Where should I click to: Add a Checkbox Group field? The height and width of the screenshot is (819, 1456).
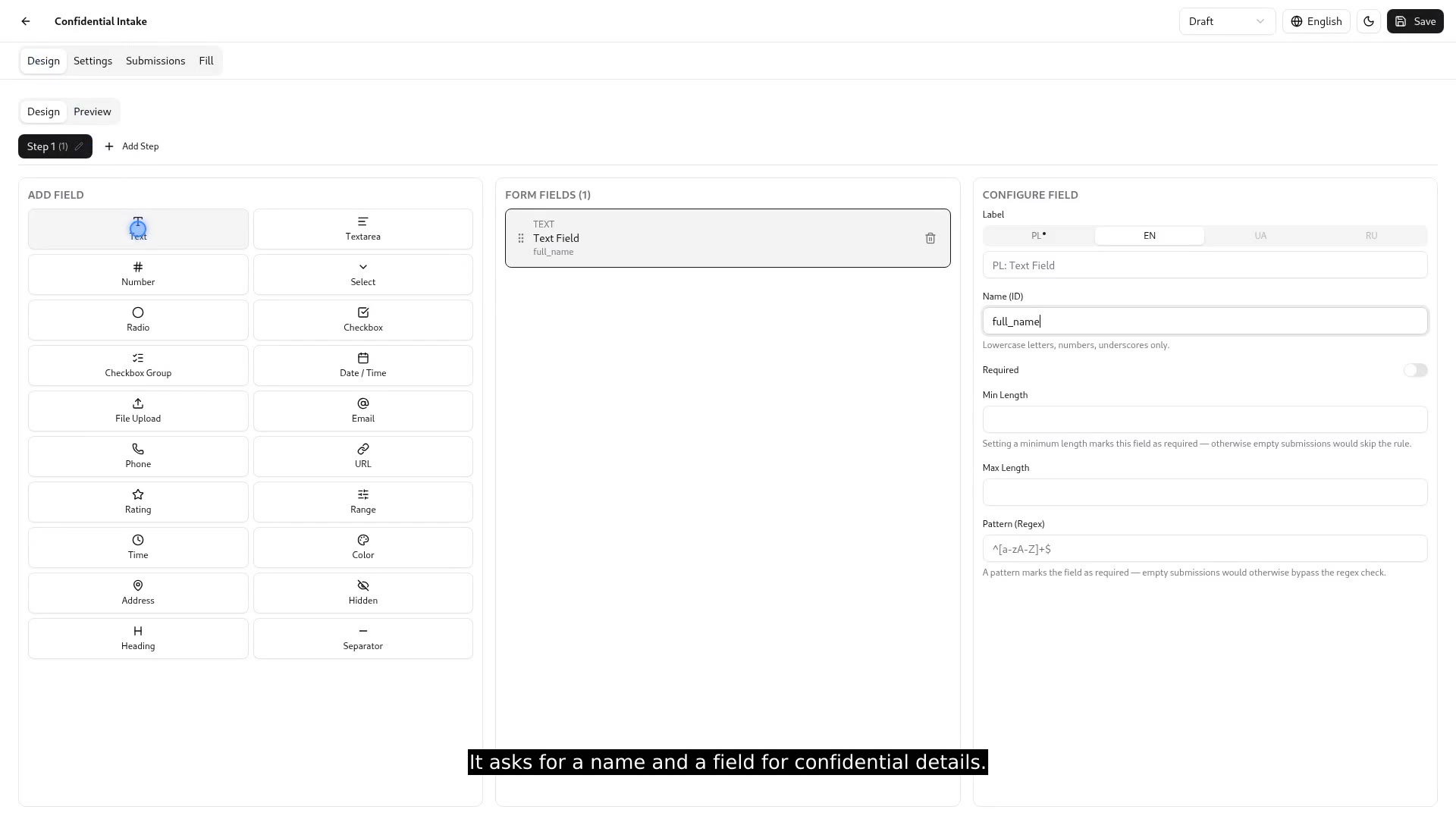138,366
